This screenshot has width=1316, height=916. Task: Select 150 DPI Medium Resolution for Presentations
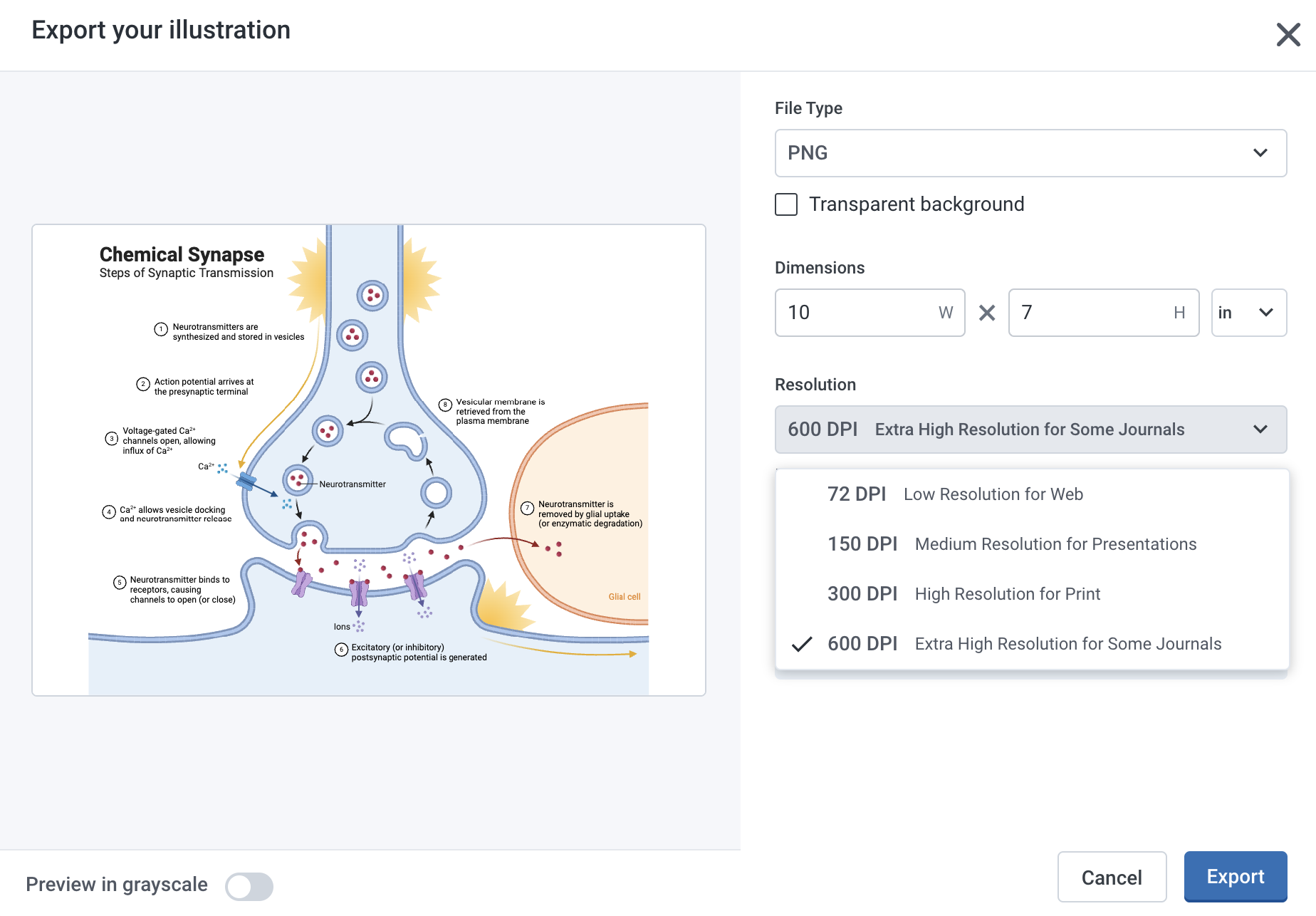[1011, 543]
